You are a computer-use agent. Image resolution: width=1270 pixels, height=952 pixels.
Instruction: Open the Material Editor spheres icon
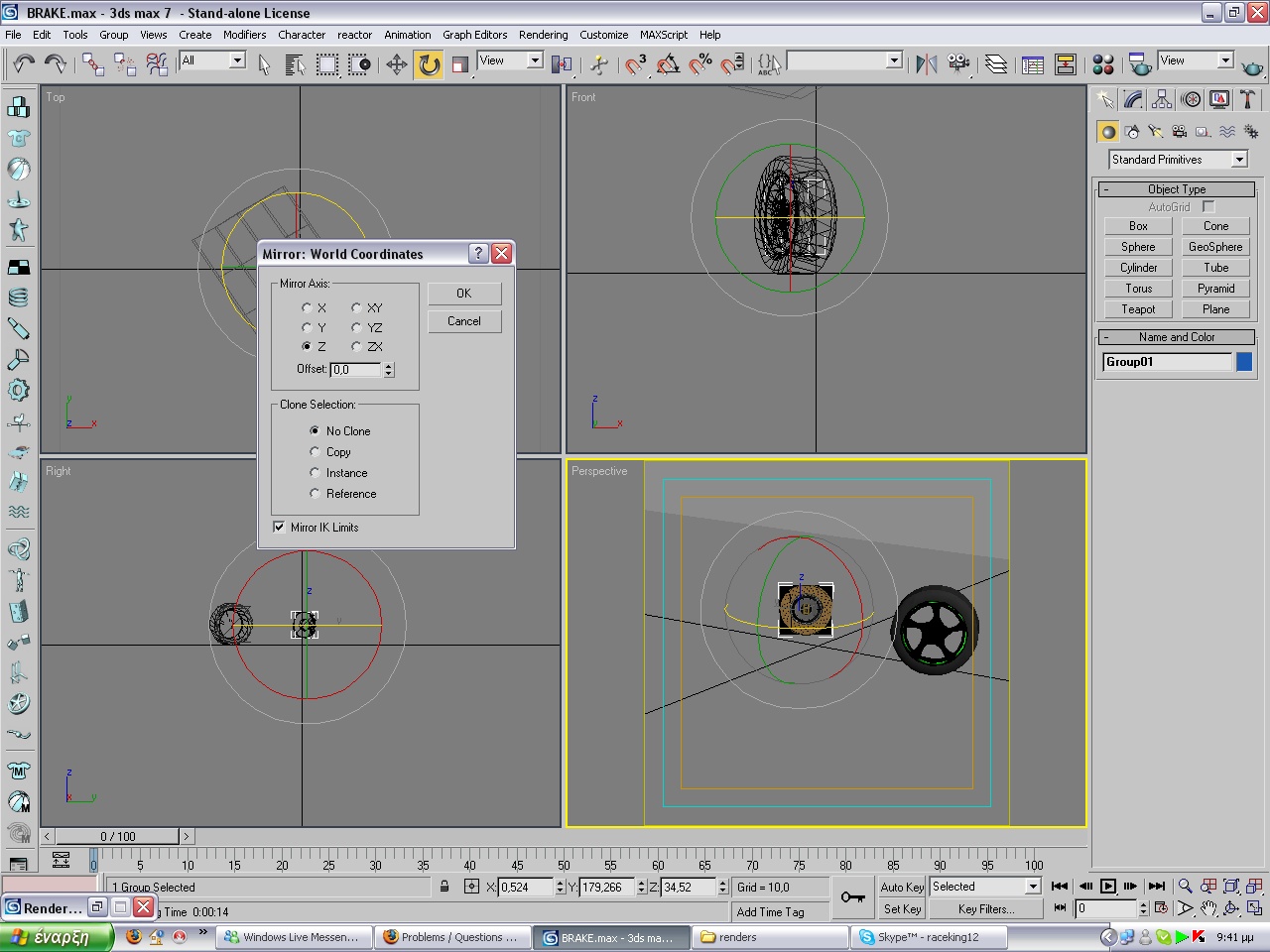point(1102,64)
